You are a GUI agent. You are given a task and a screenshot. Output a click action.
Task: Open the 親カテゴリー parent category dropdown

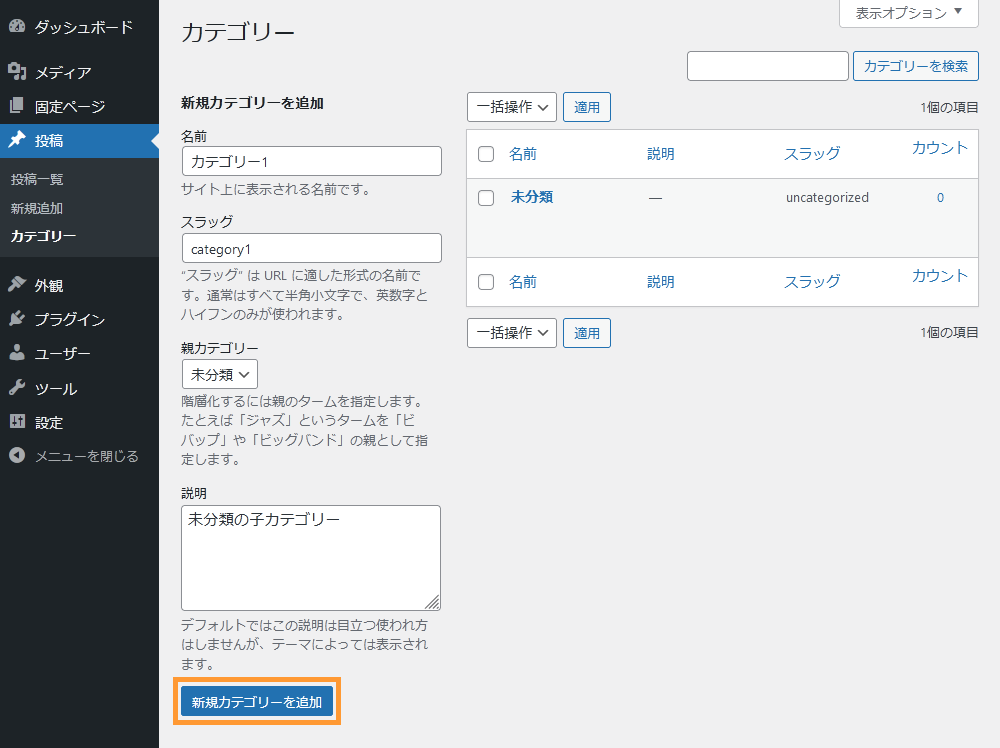point(219,373)
